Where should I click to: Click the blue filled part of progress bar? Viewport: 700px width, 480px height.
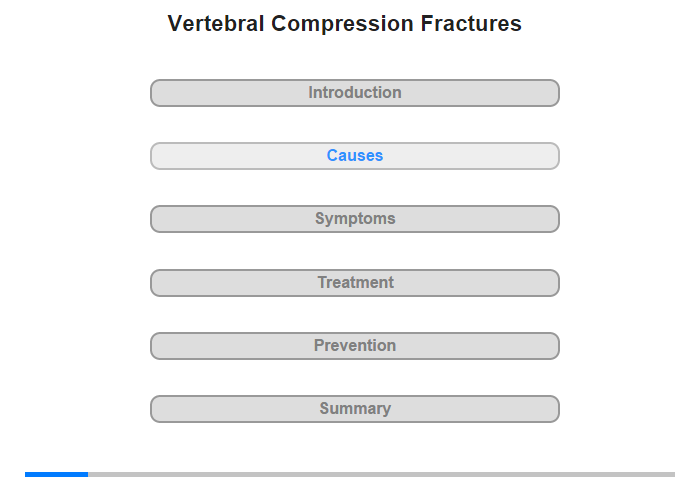[56, 474]
